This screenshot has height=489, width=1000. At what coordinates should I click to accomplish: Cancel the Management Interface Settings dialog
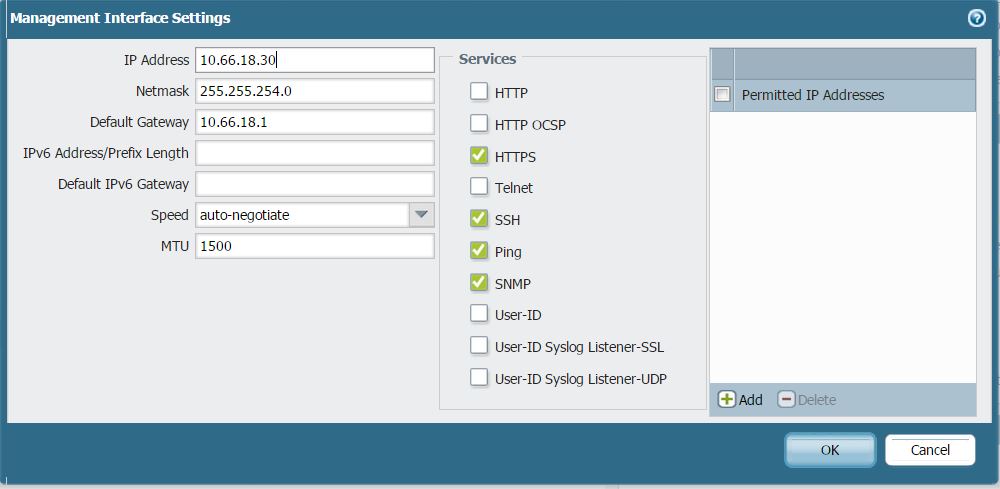click(929, 450)
